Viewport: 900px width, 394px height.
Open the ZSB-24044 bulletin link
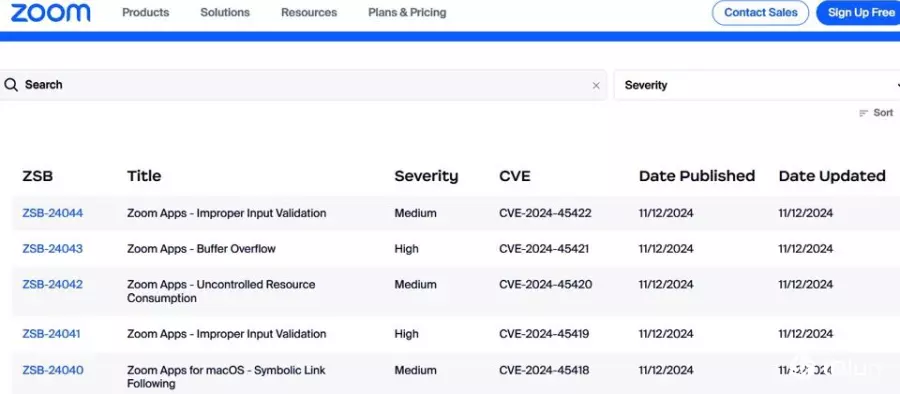pyautogui.click(x=53, y=213)
